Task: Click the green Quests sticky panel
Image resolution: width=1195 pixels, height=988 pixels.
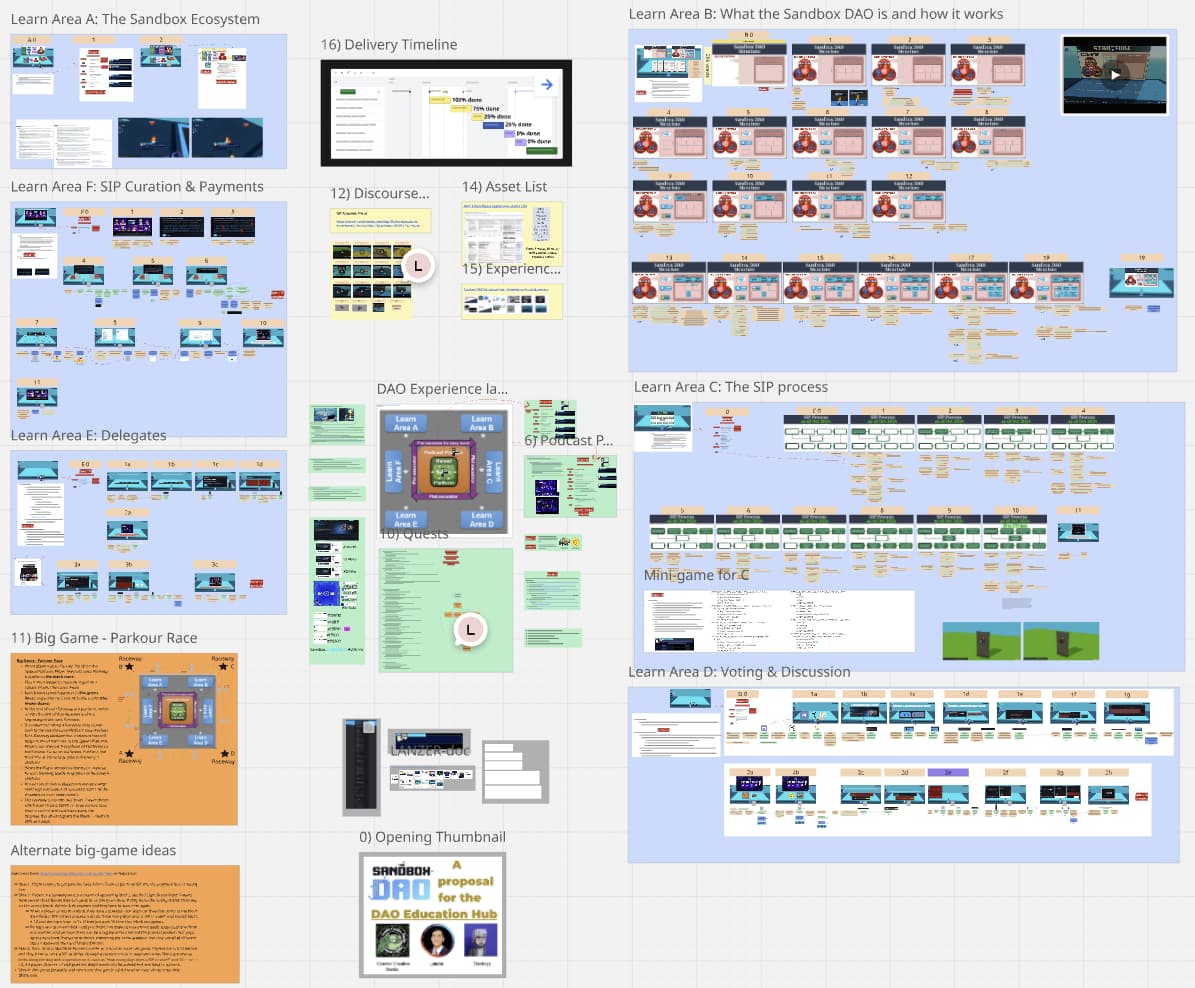Action: point(446,610)
